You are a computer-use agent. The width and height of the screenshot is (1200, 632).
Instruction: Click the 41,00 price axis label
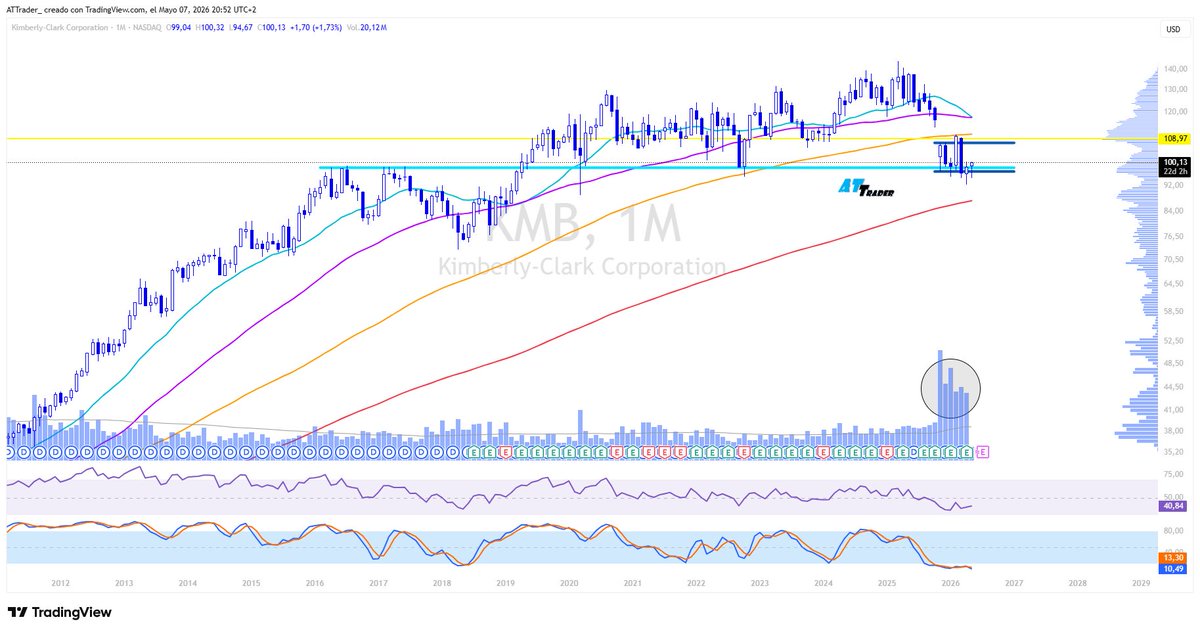(1172, 410)
